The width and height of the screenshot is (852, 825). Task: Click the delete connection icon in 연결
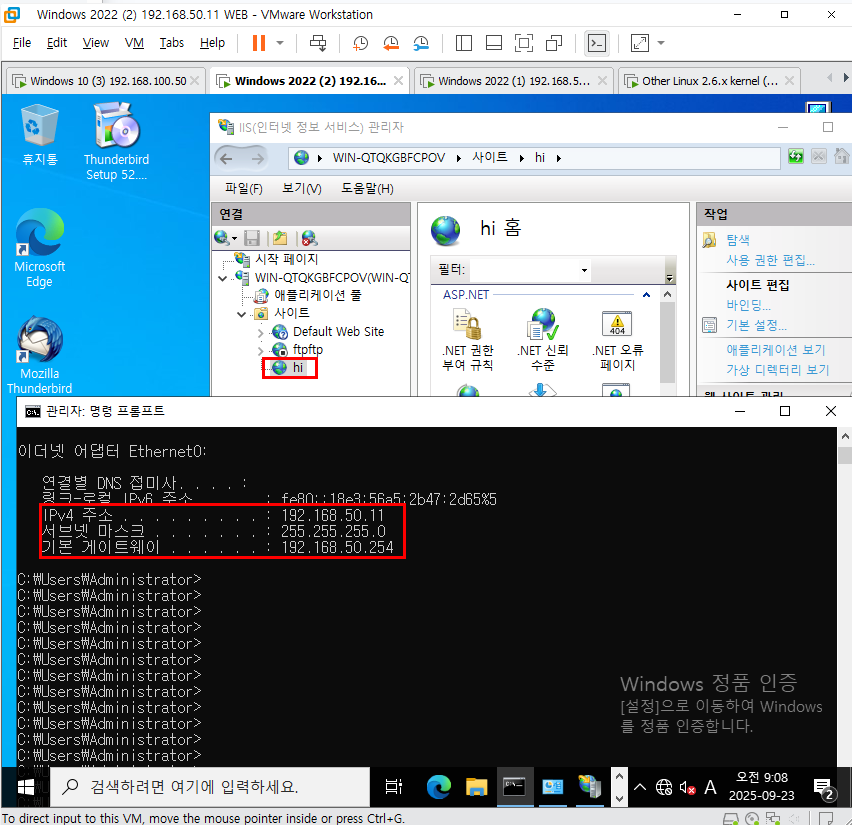click(x=309, y=238)
